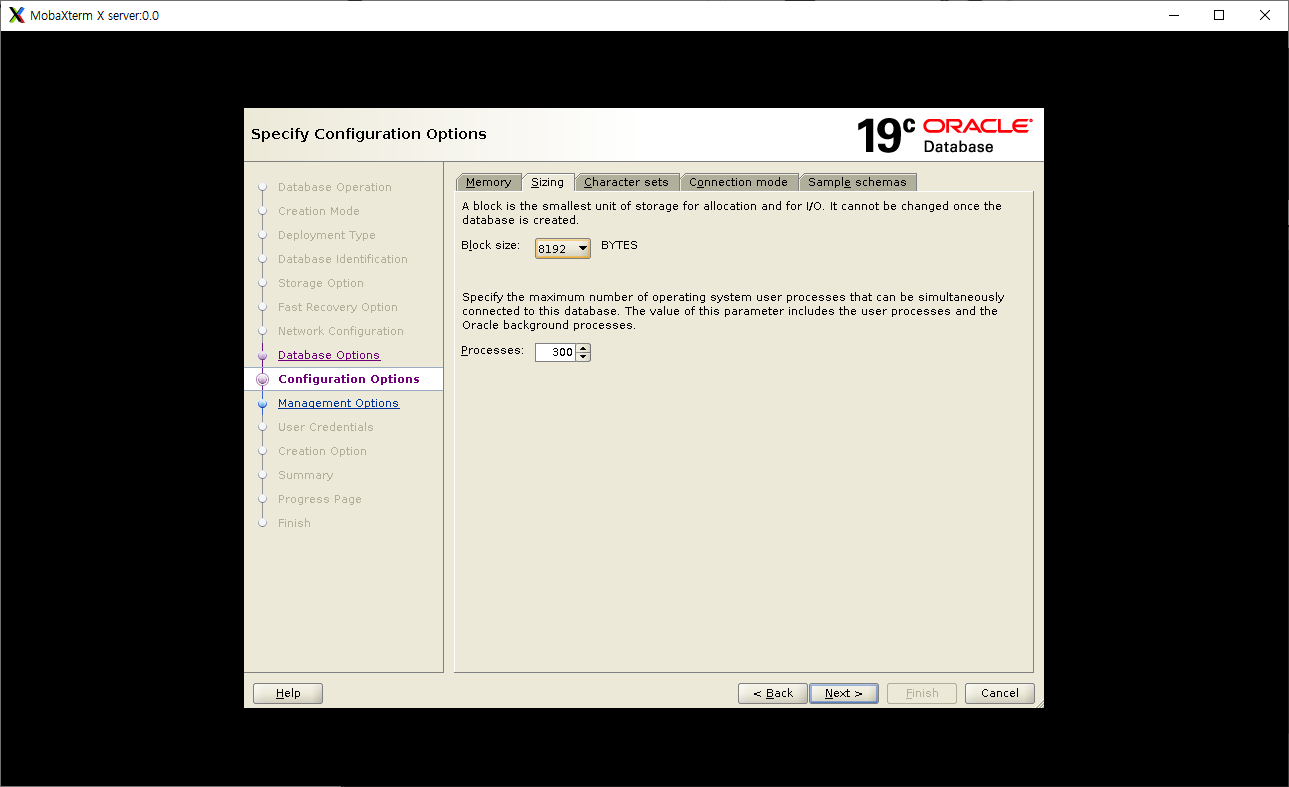
Task: Click the Oracle 19c Database logo
Action: coord(944,135)
